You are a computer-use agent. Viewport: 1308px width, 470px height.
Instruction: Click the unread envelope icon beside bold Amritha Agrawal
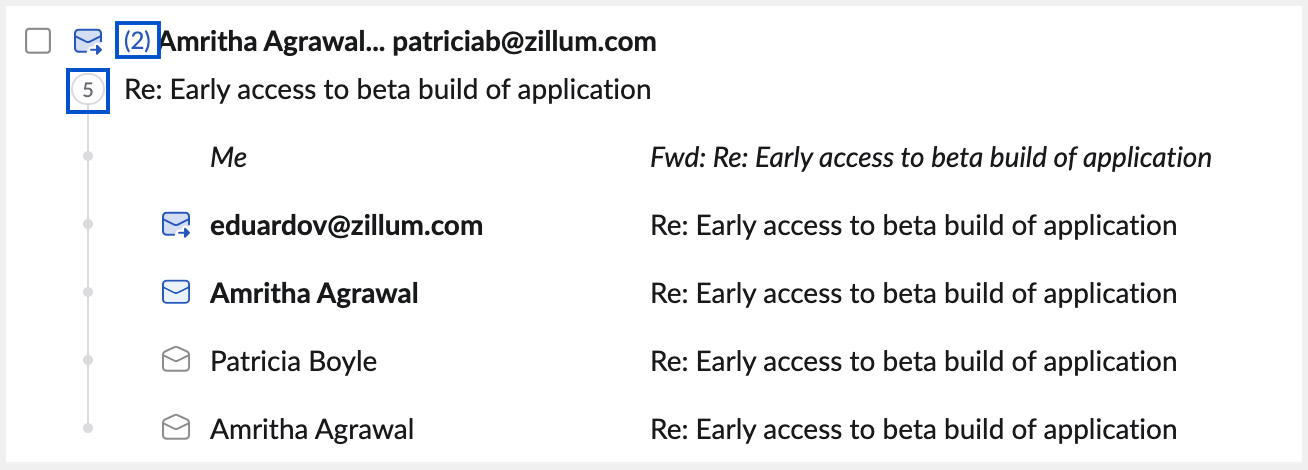click(x=176, y=293)
